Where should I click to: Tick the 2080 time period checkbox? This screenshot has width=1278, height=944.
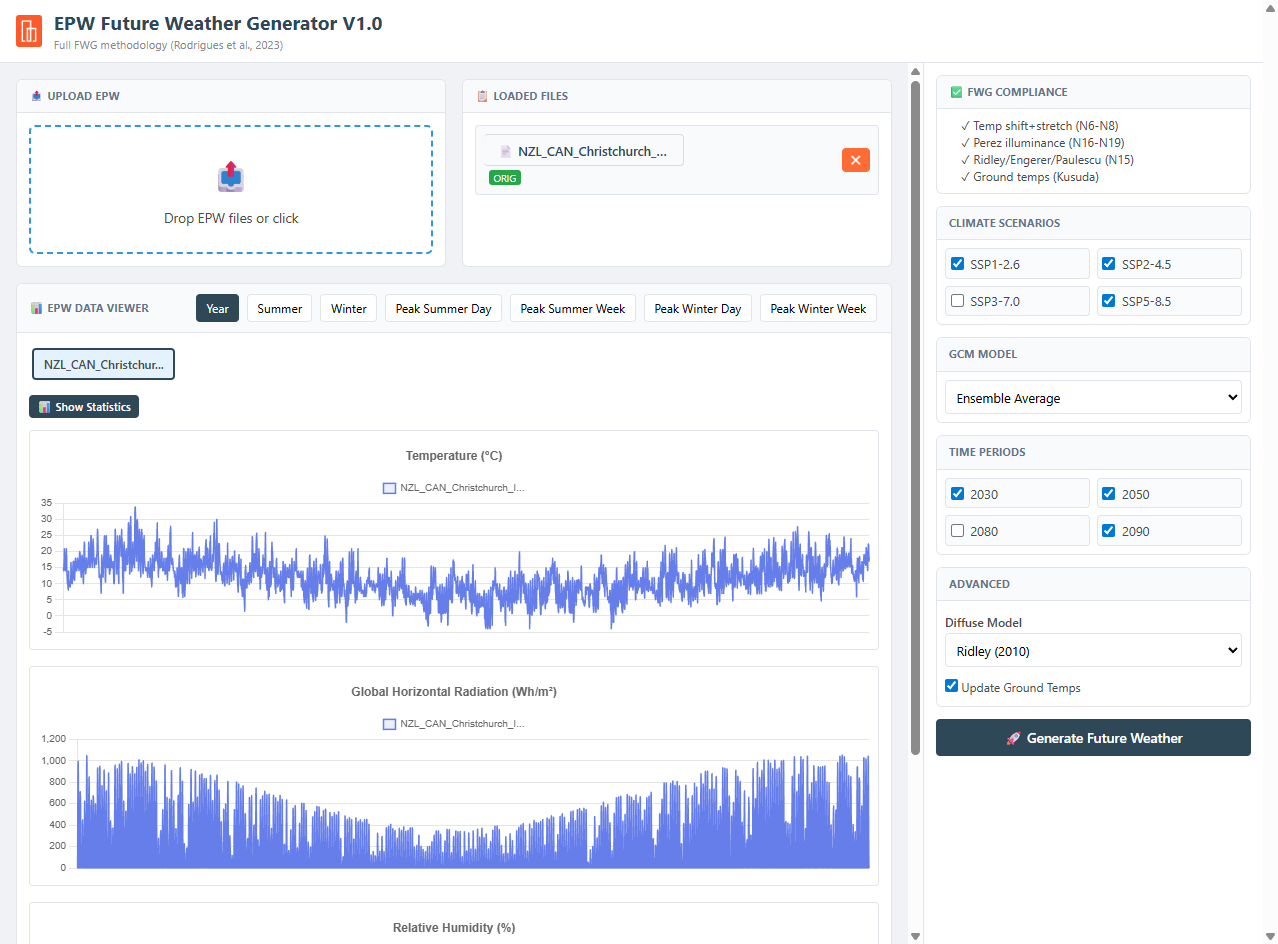958,531
